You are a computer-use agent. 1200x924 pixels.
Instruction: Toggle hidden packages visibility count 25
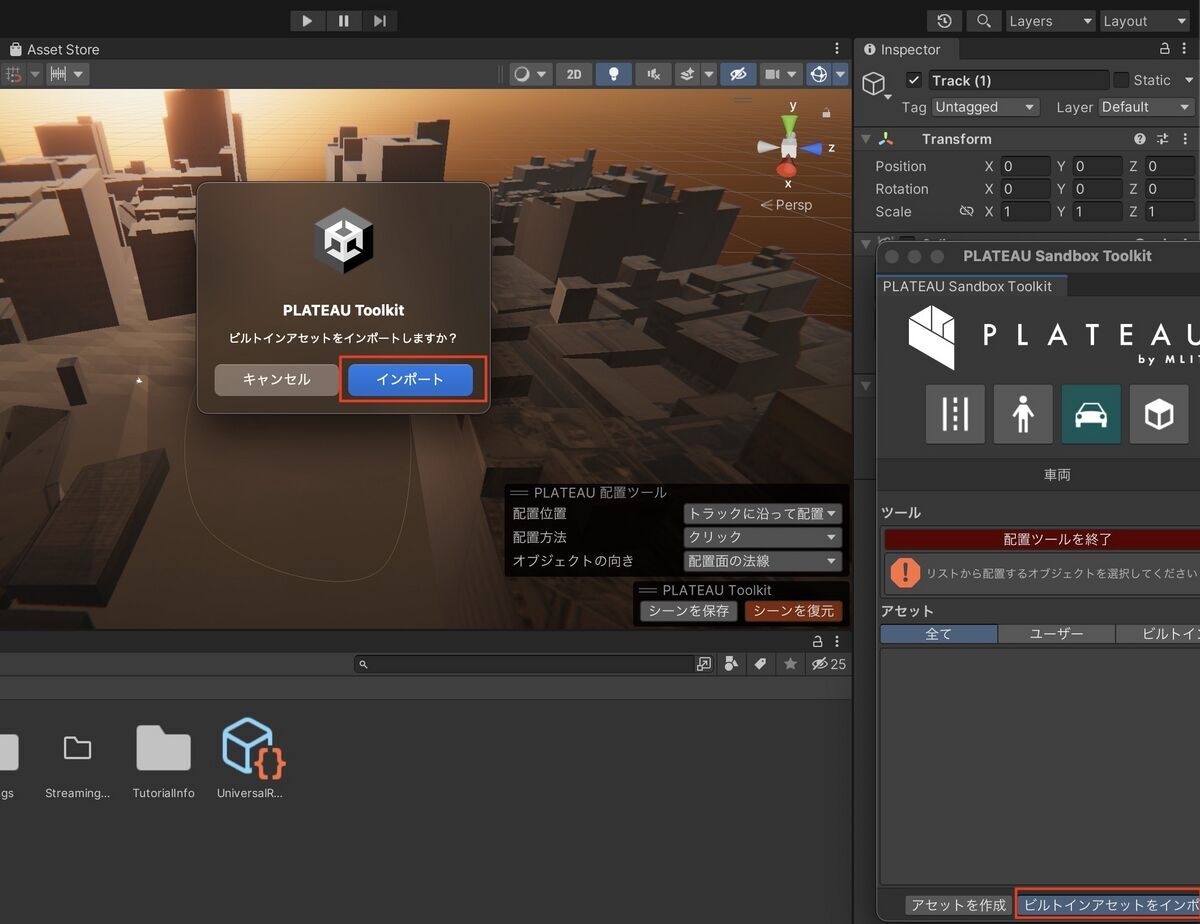(828, 664)
